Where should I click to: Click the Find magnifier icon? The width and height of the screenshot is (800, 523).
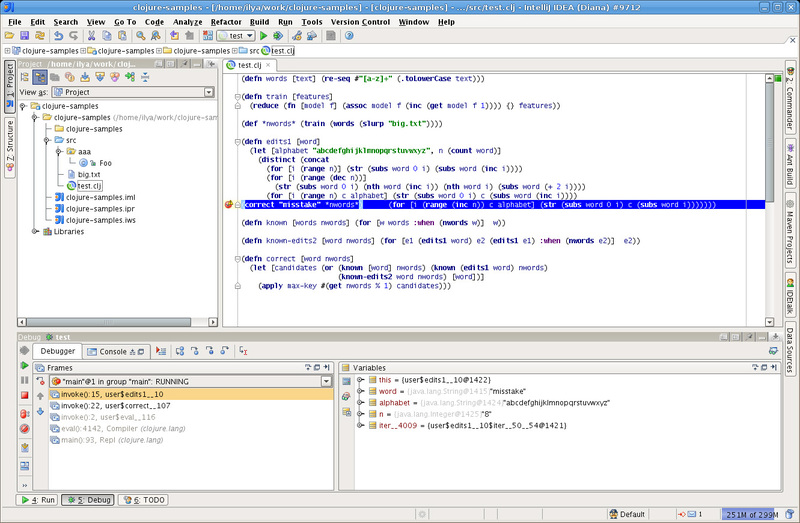[140, 36]
